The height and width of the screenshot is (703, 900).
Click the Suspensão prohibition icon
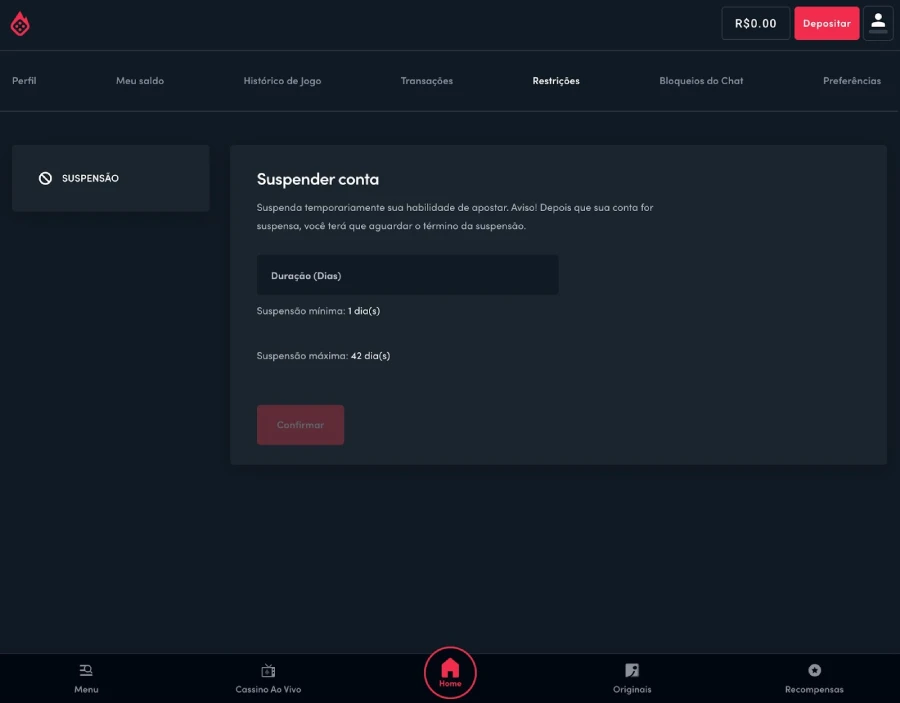pos(45,178)
